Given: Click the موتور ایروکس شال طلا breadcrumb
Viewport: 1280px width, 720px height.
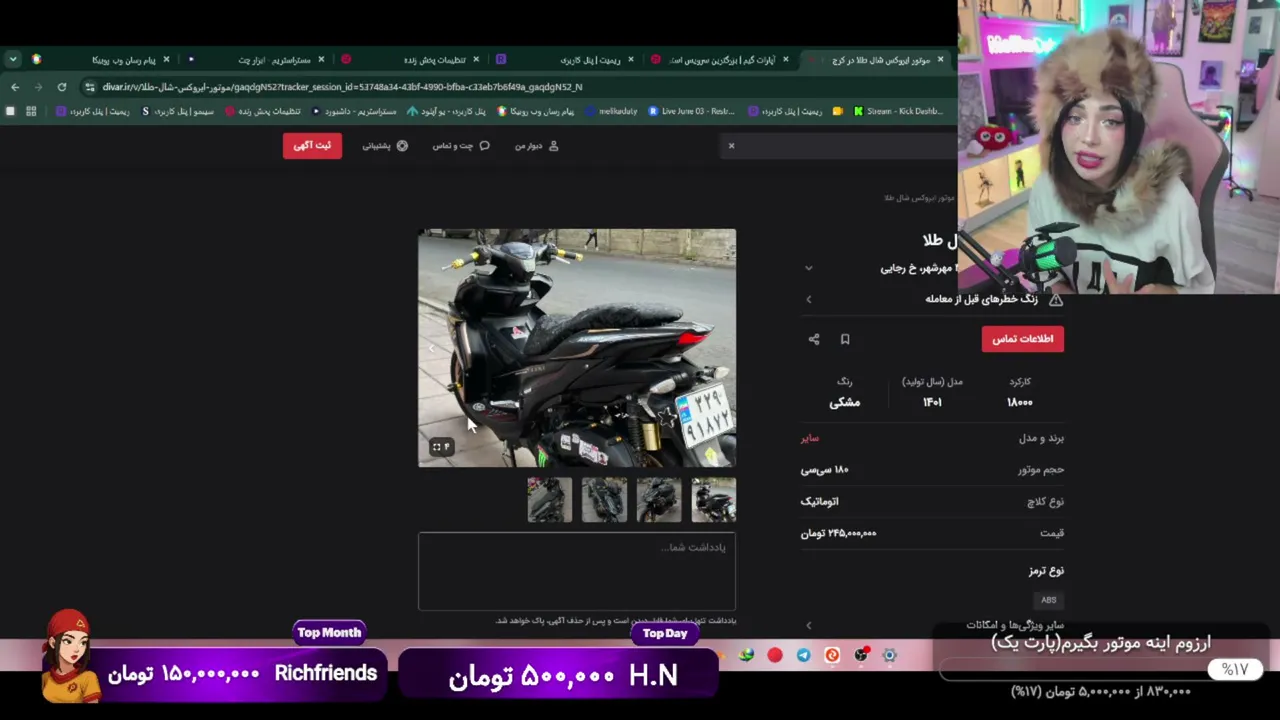Looking at the screenshot, I should (x=920, y=198).
